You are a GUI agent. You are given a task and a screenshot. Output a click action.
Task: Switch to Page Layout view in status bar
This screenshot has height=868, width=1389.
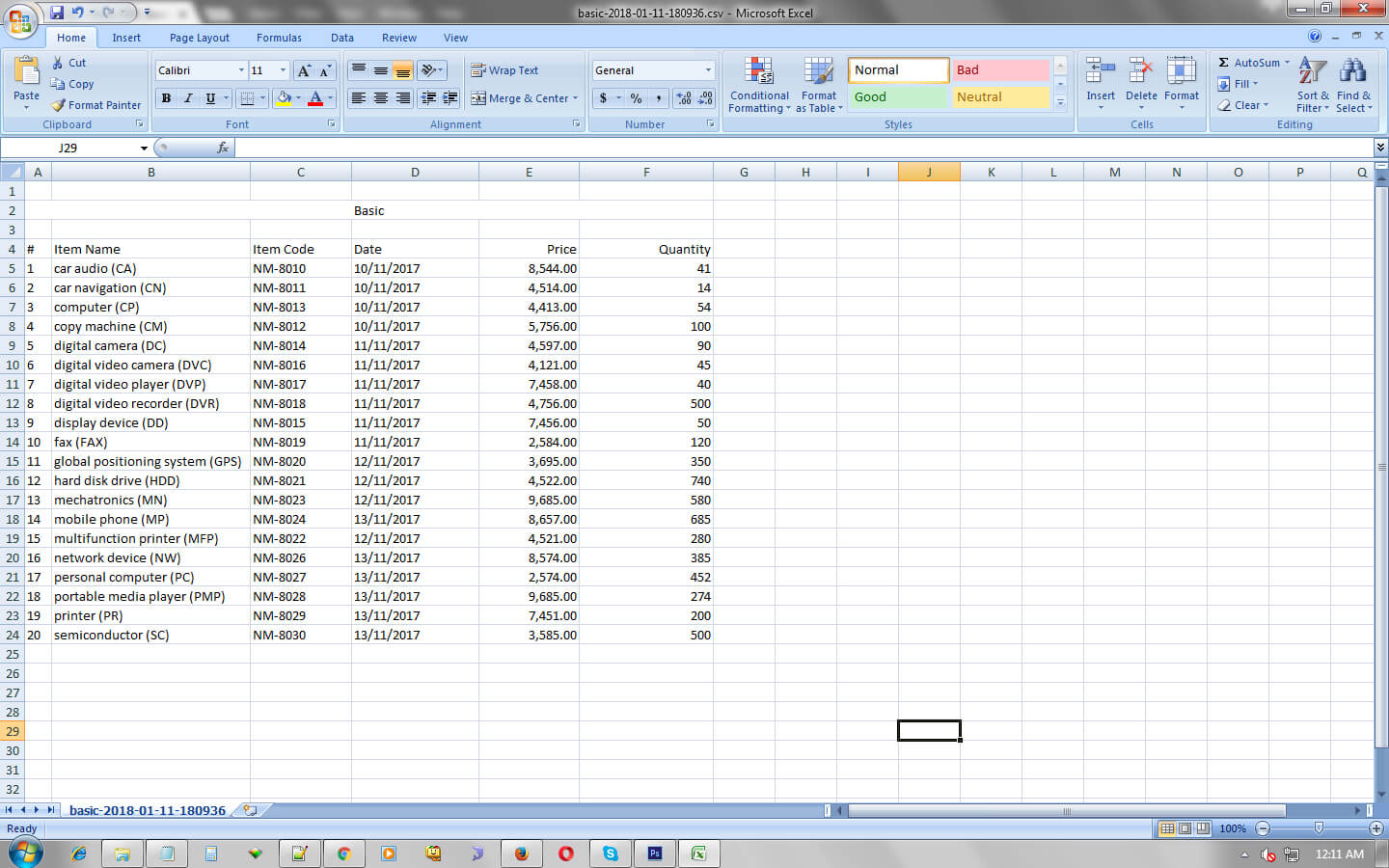[x=1185, y=828]
